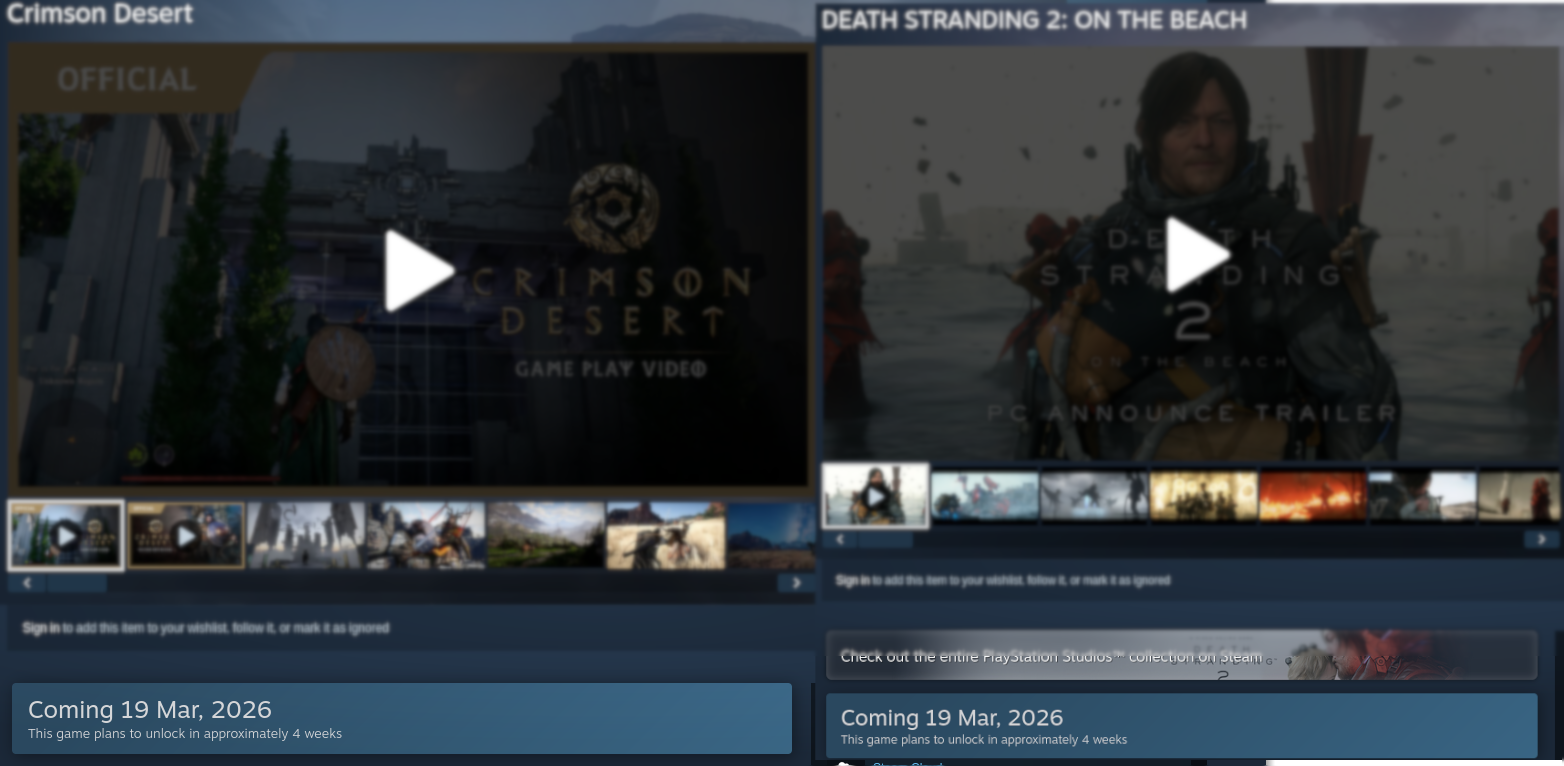Click Sign in link under Death Stranding 2
Screen dimensions: 1564x766
[852, 580]
